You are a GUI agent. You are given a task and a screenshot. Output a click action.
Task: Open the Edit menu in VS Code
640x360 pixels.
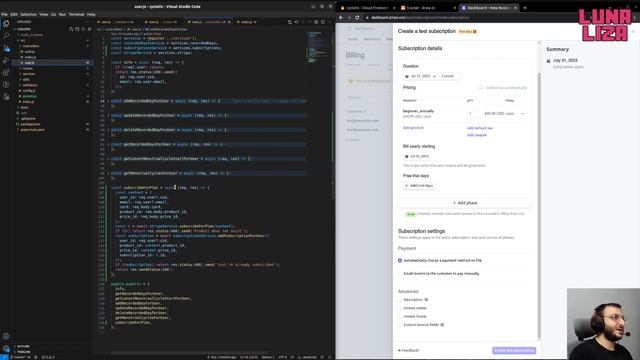(x=14, y=14)
